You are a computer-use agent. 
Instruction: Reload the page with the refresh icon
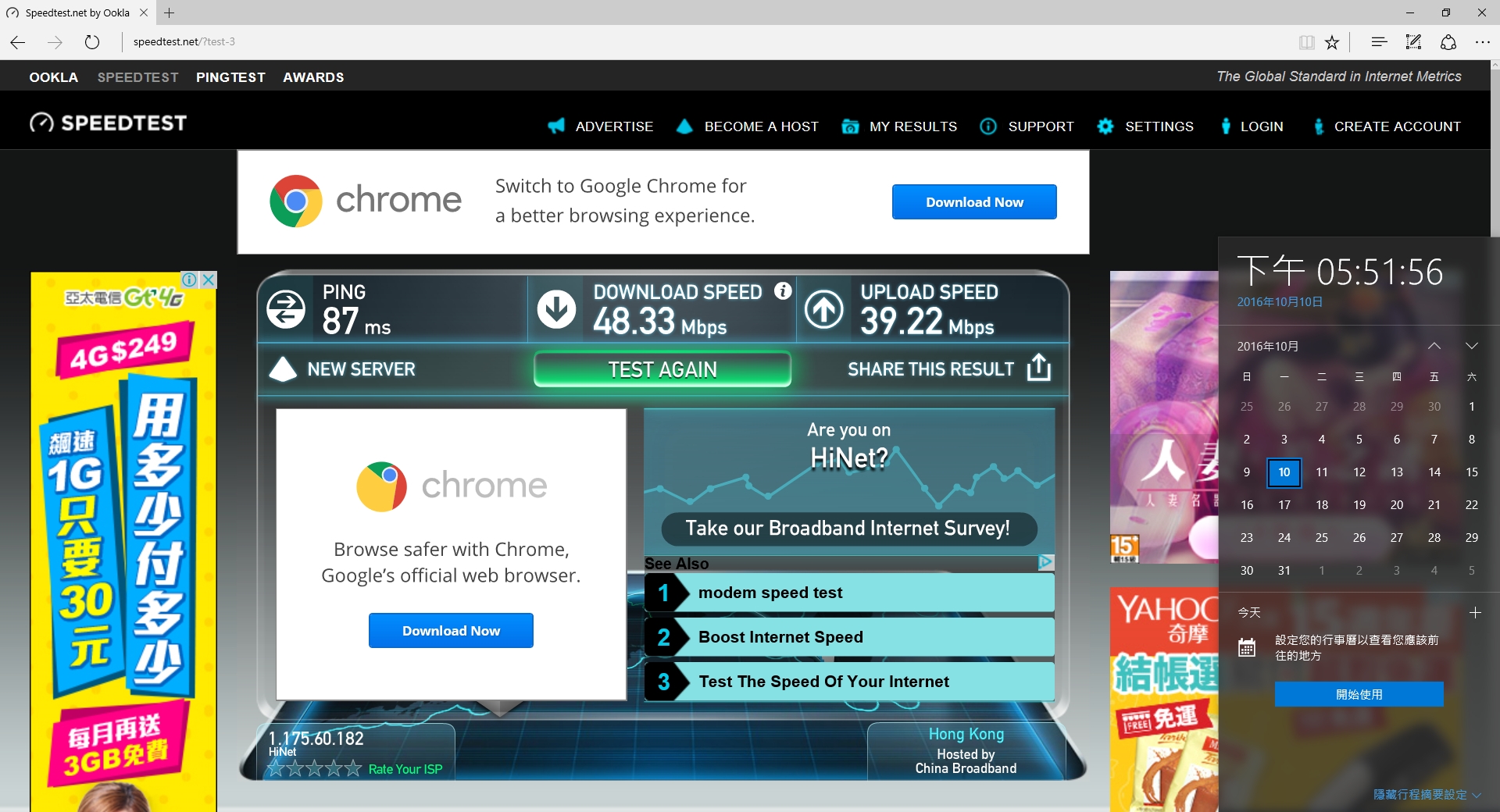coord(92,42)
